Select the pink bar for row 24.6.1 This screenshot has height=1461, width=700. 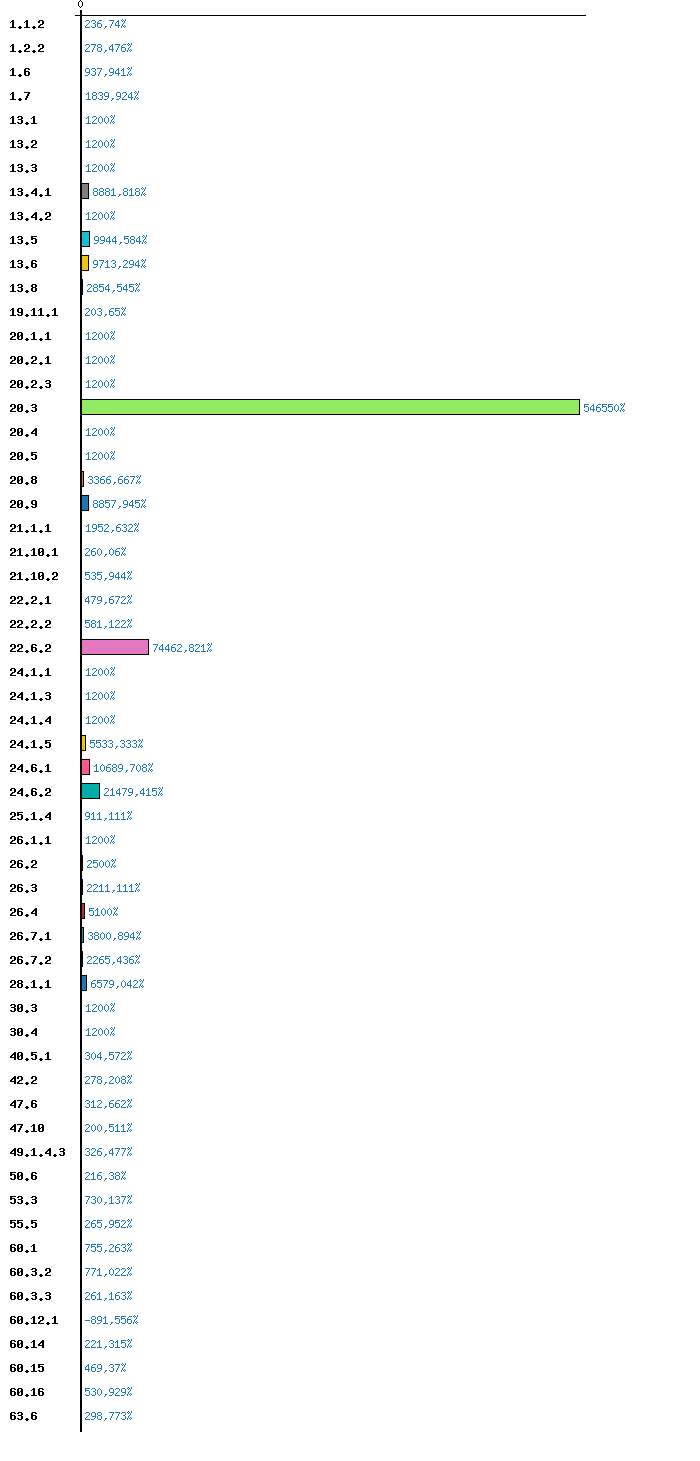point(86,767)
